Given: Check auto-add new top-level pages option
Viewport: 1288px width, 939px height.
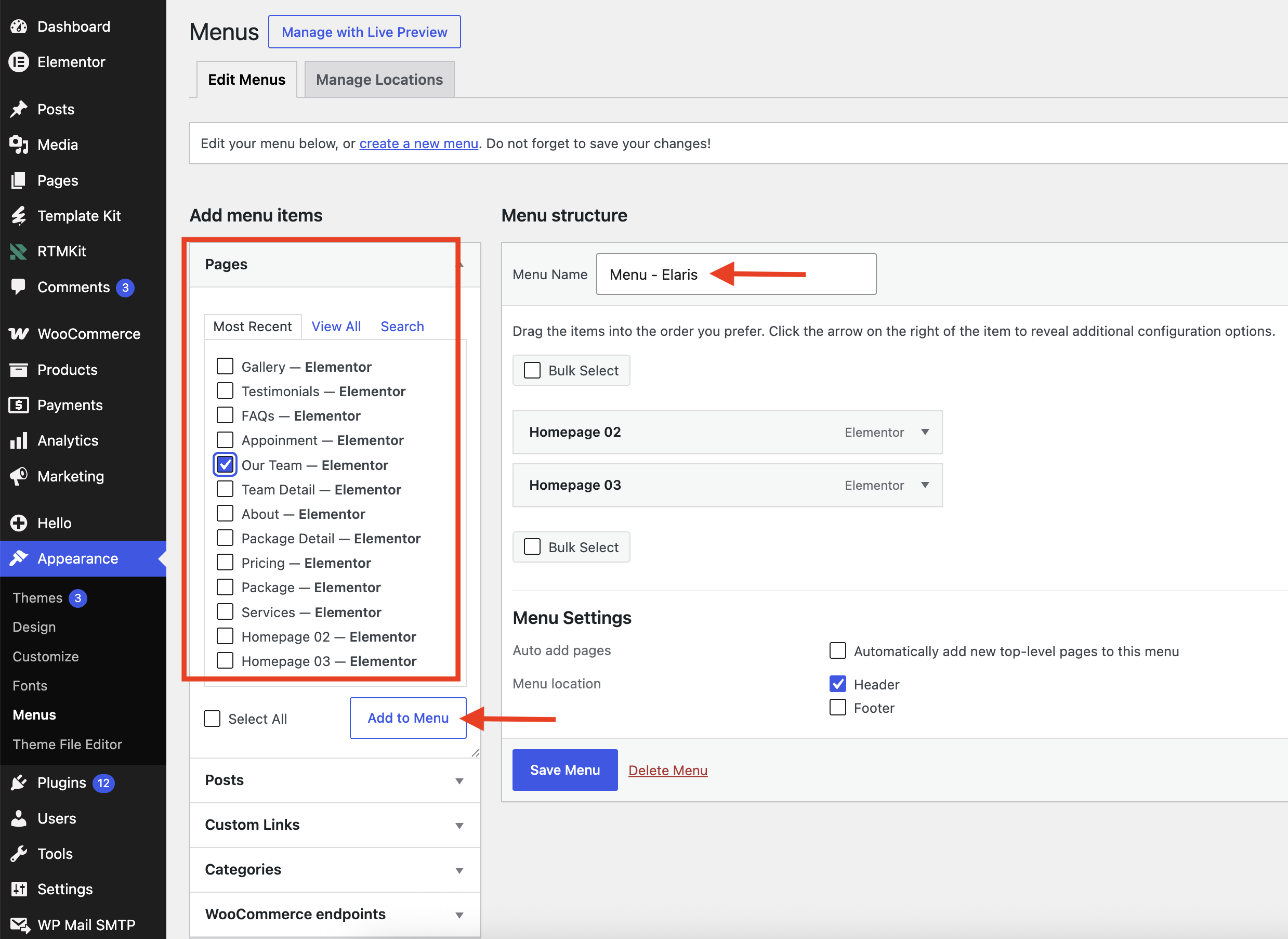Looking at the screenshot, I should pyautogui.click(x=837, y=650).
